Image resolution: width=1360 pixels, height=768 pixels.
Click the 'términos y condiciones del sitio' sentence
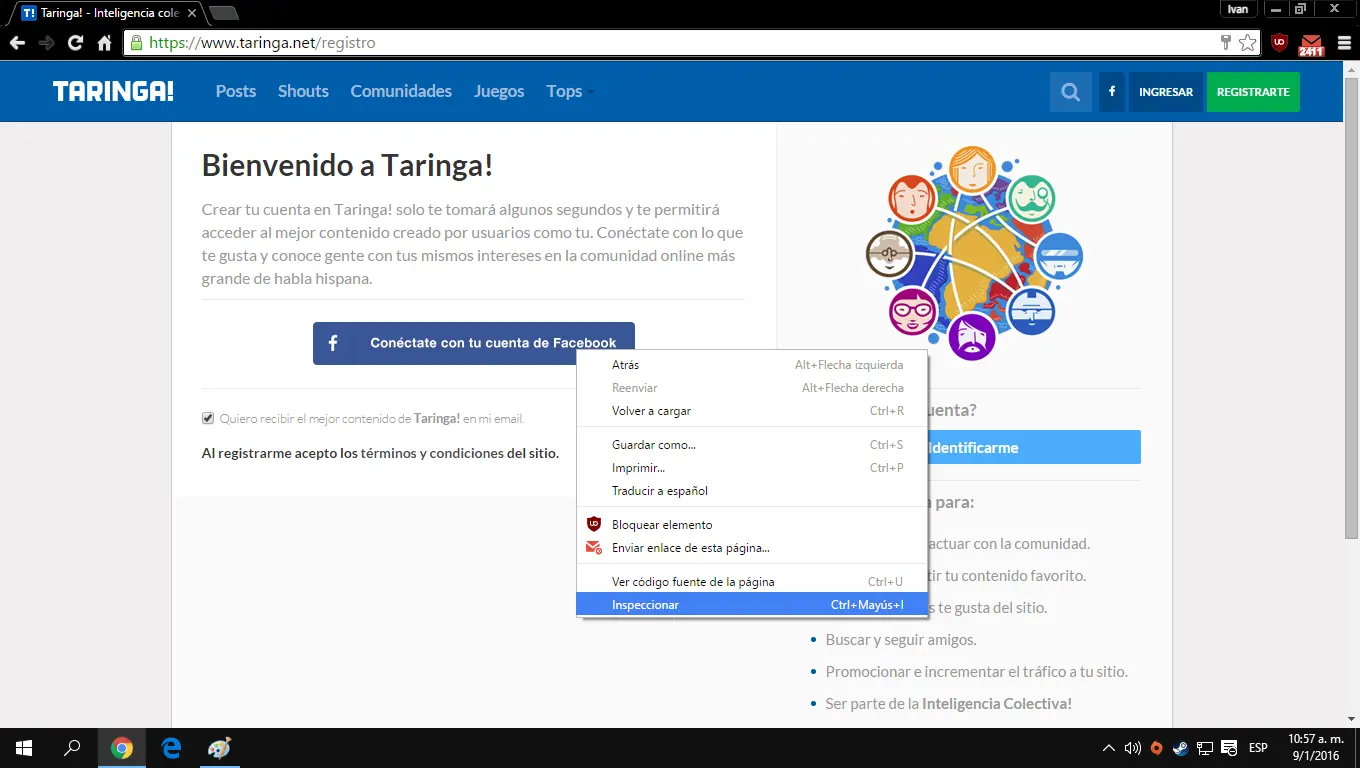point(380,453)
